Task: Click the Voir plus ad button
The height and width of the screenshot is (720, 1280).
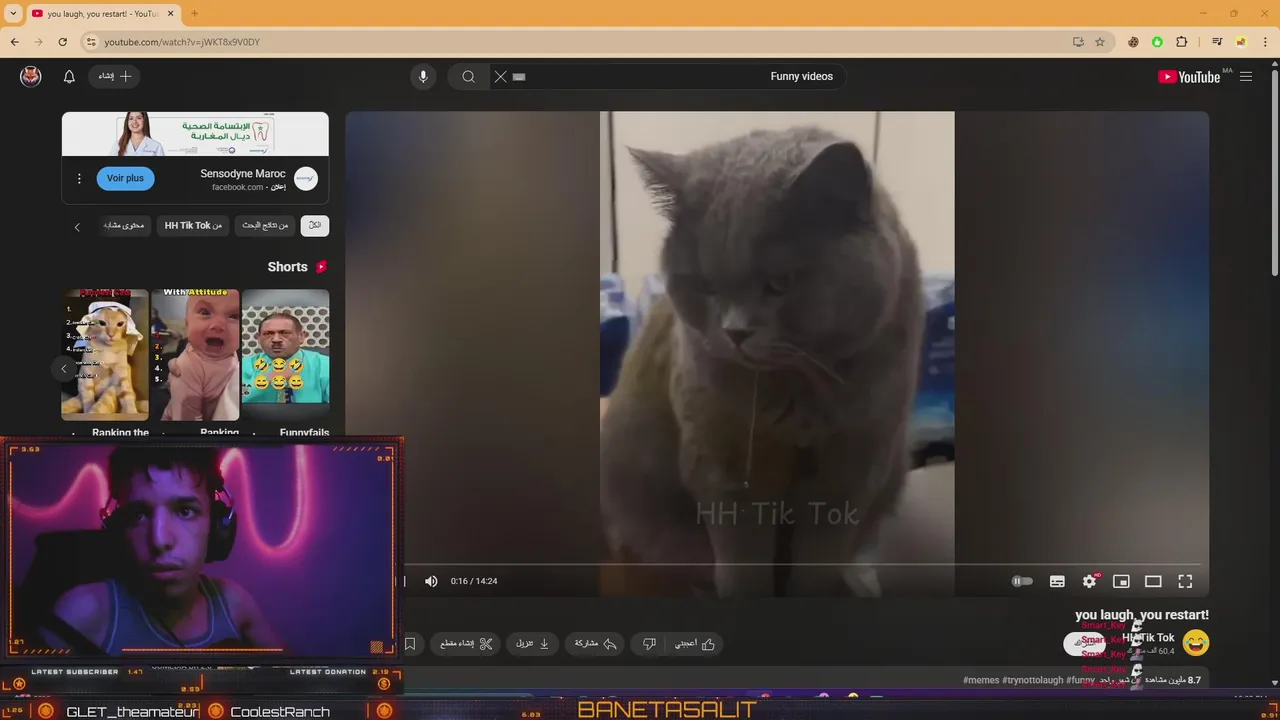Action: click(x=125, y=178)
